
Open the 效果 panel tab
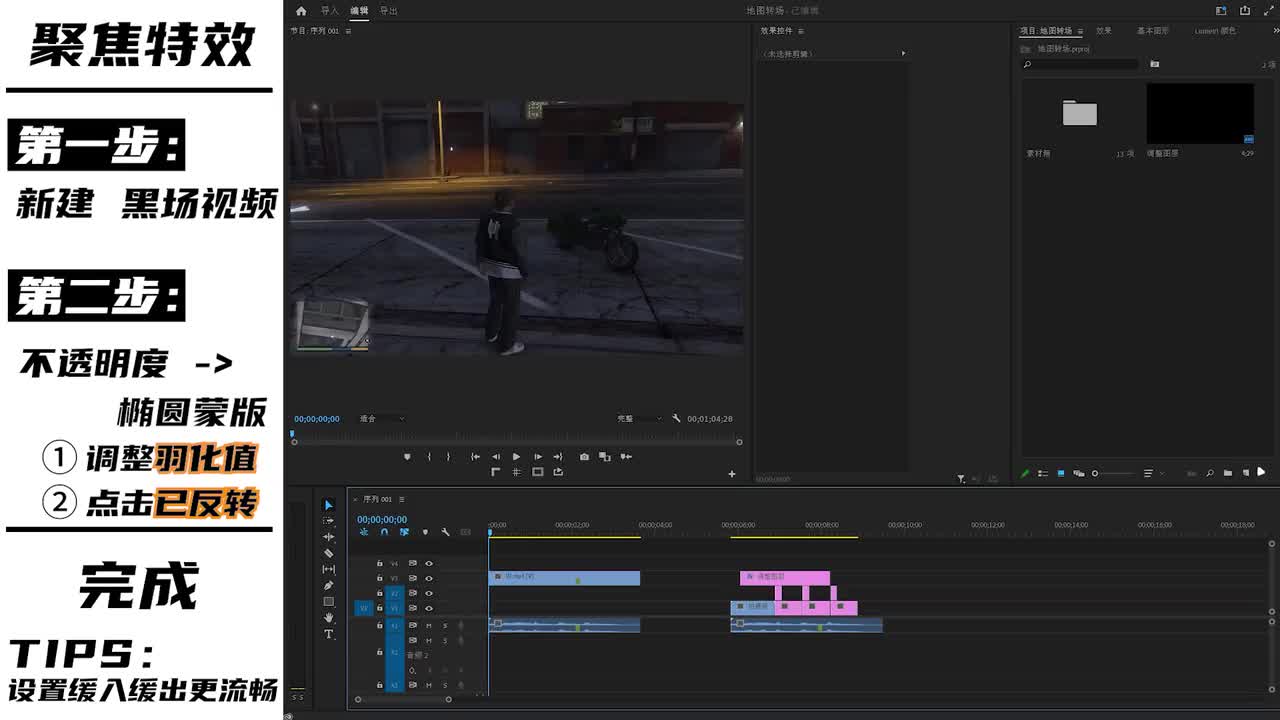coord(1104,31)
